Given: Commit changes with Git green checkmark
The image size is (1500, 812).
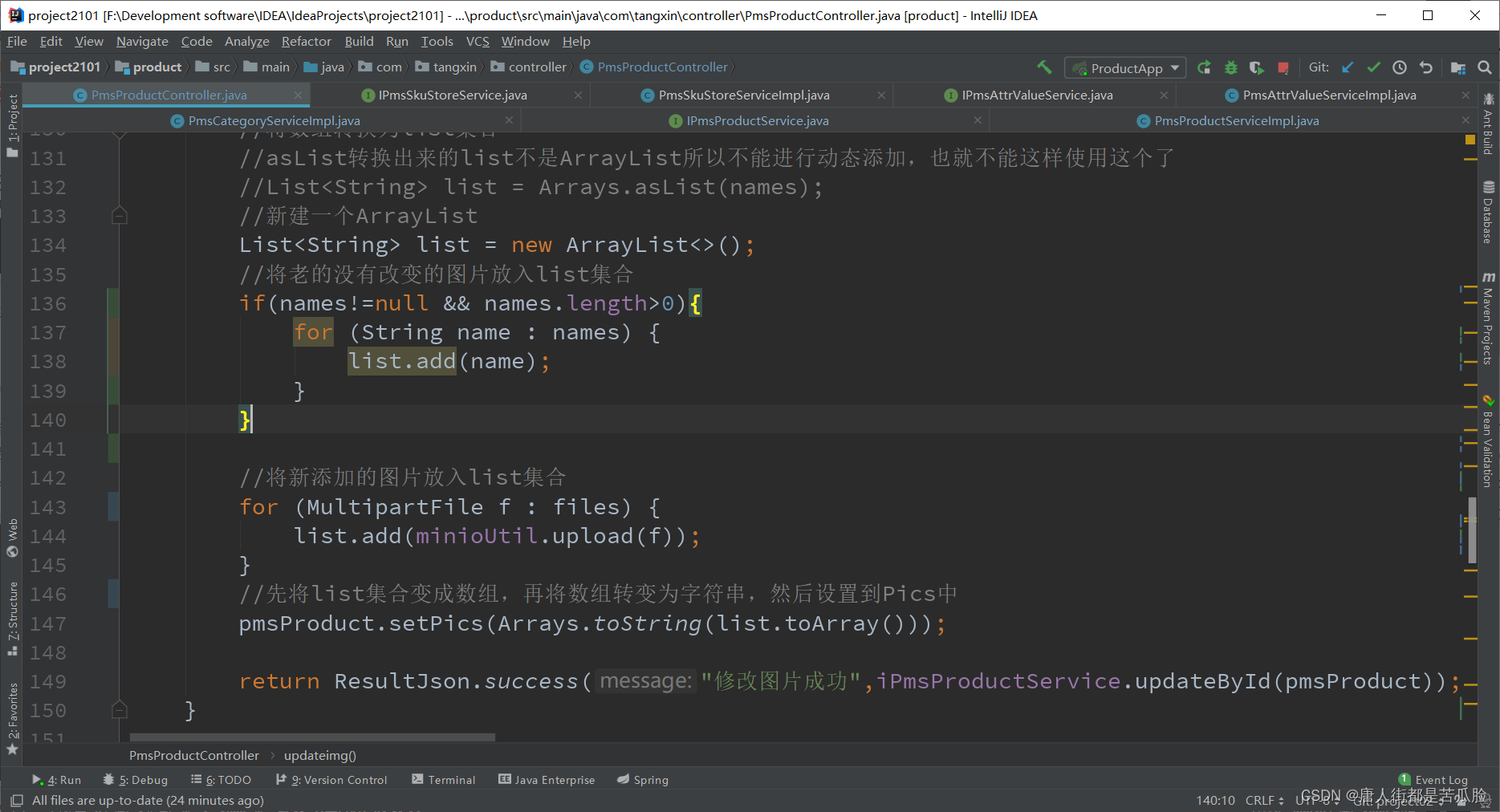Looking at the screenshot, I should click(x=1374, y=67).
